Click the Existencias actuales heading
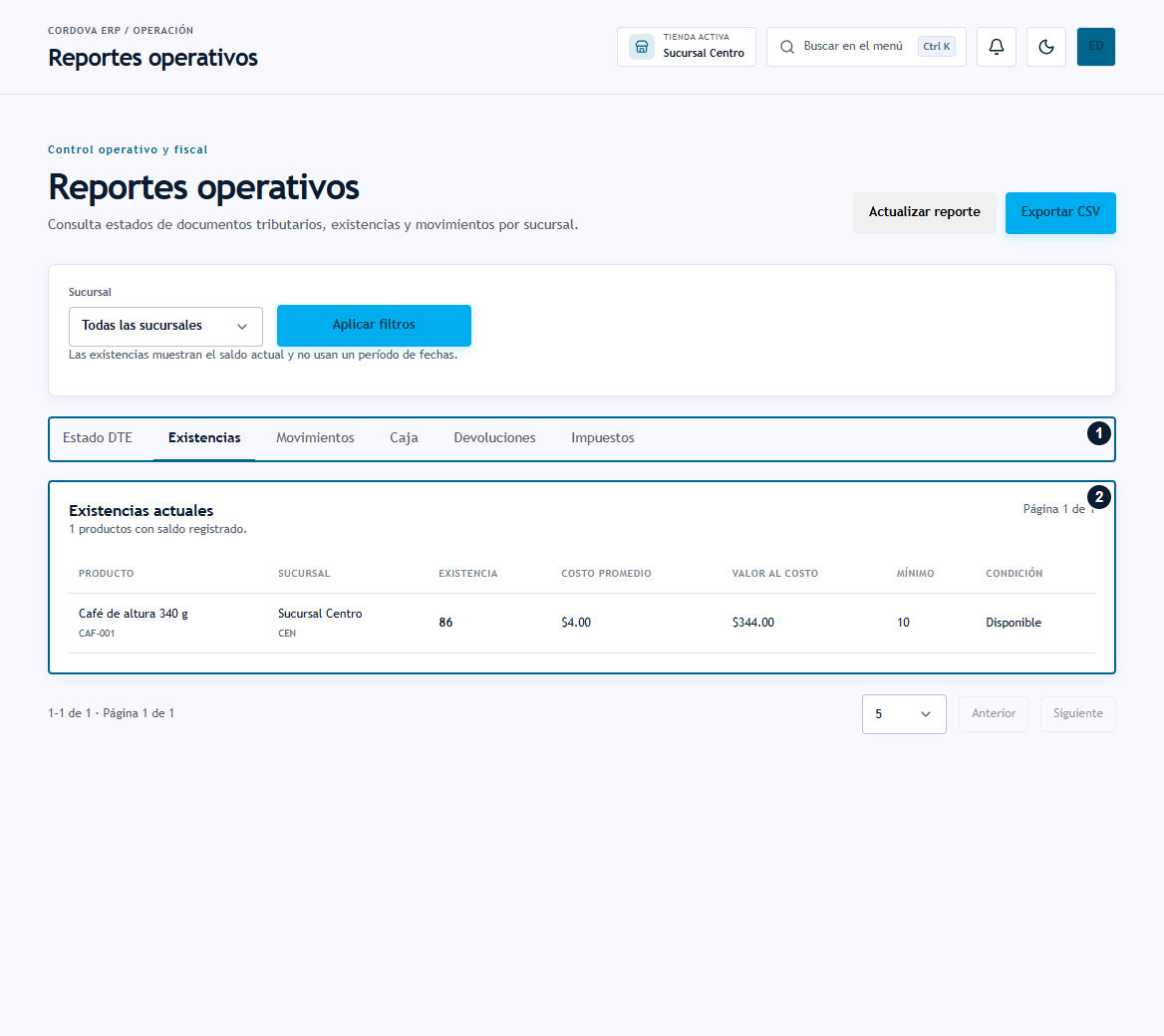Image resolution: width=1164 pixels, height=1036 pixels. coord(142,511)
